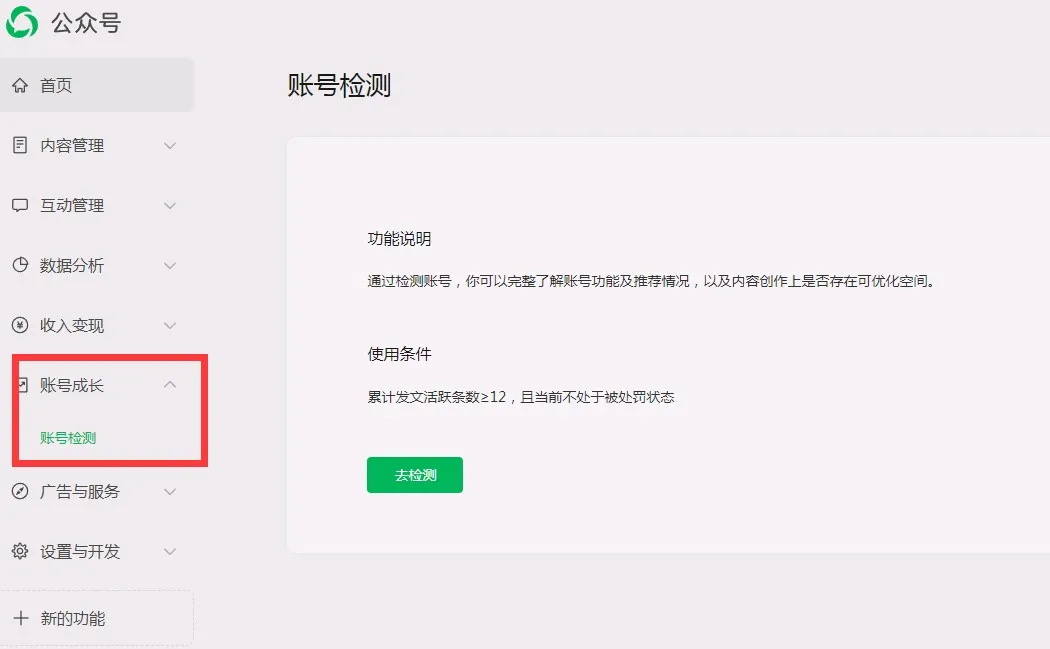
Task: Click the compass icon for 广告与服务
Action: (x=20, y=492)
